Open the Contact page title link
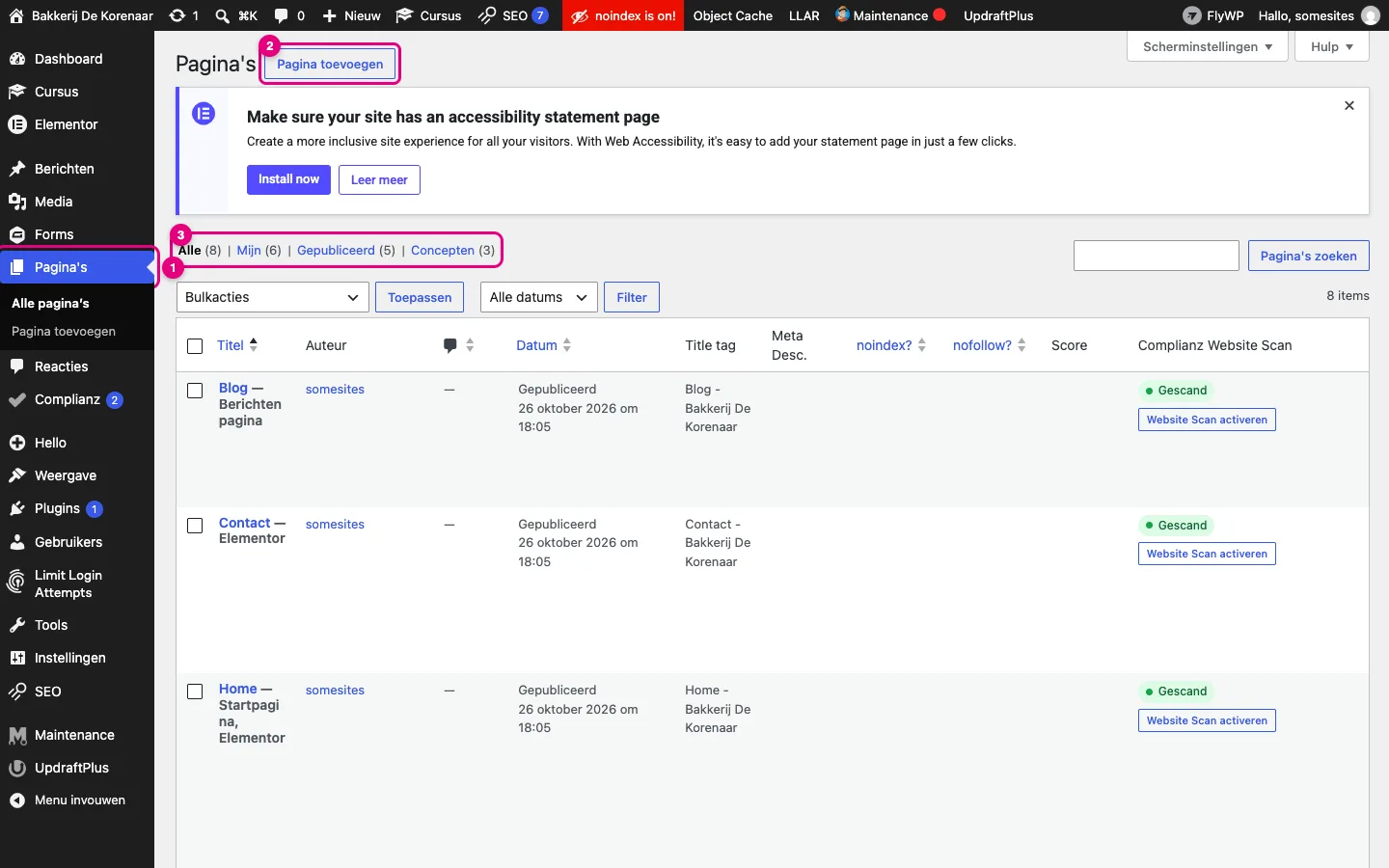Image resolution: width=1389 pixels, height=868 pixels. [245, 523]
